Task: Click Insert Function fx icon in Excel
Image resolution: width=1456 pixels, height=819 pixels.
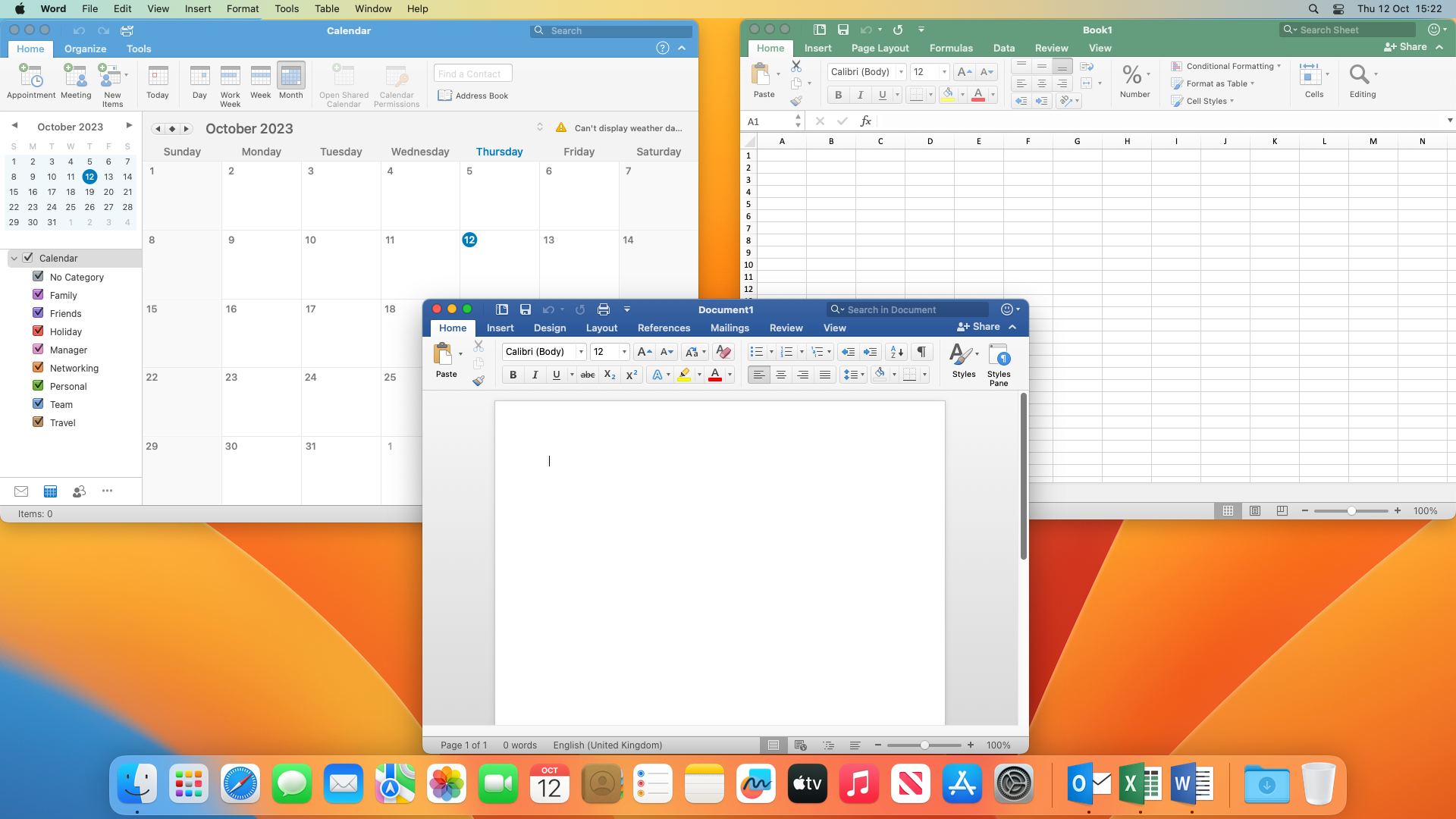Action: pos(866,121)
